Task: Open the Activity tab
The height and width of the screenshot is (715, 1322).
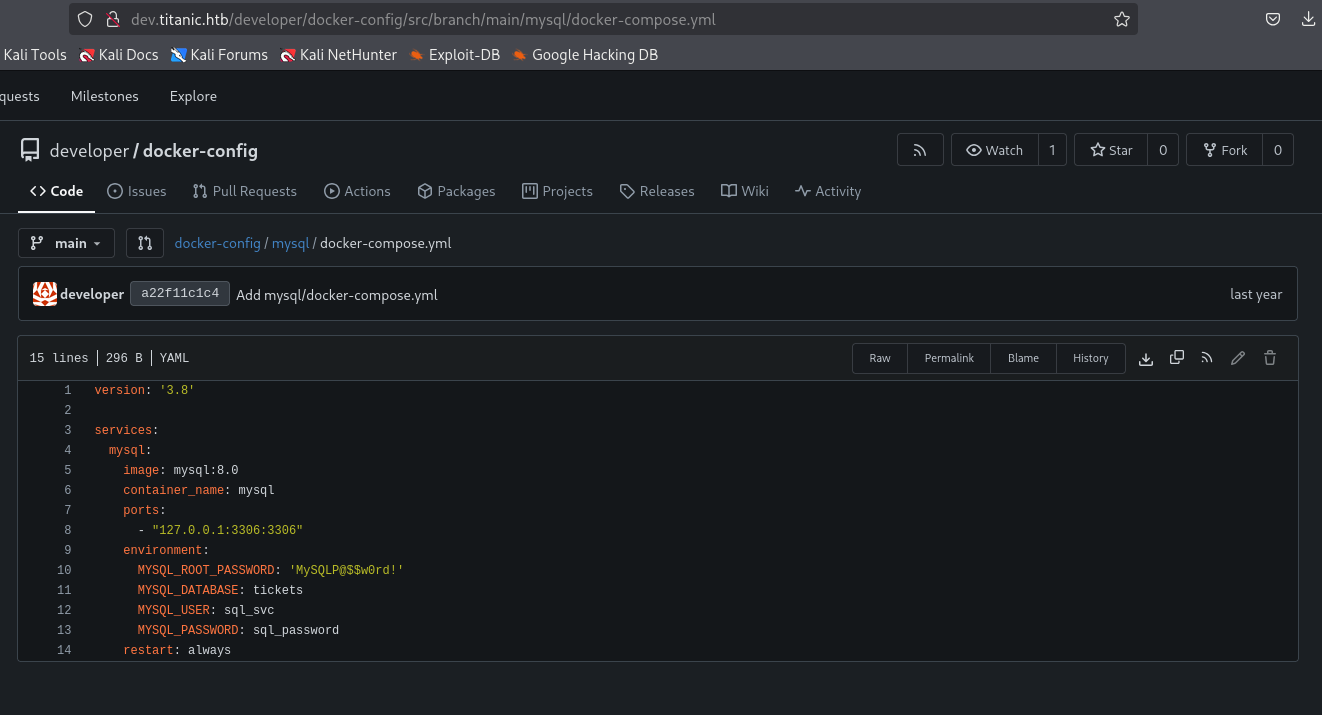Action: (x=828, y=191)
